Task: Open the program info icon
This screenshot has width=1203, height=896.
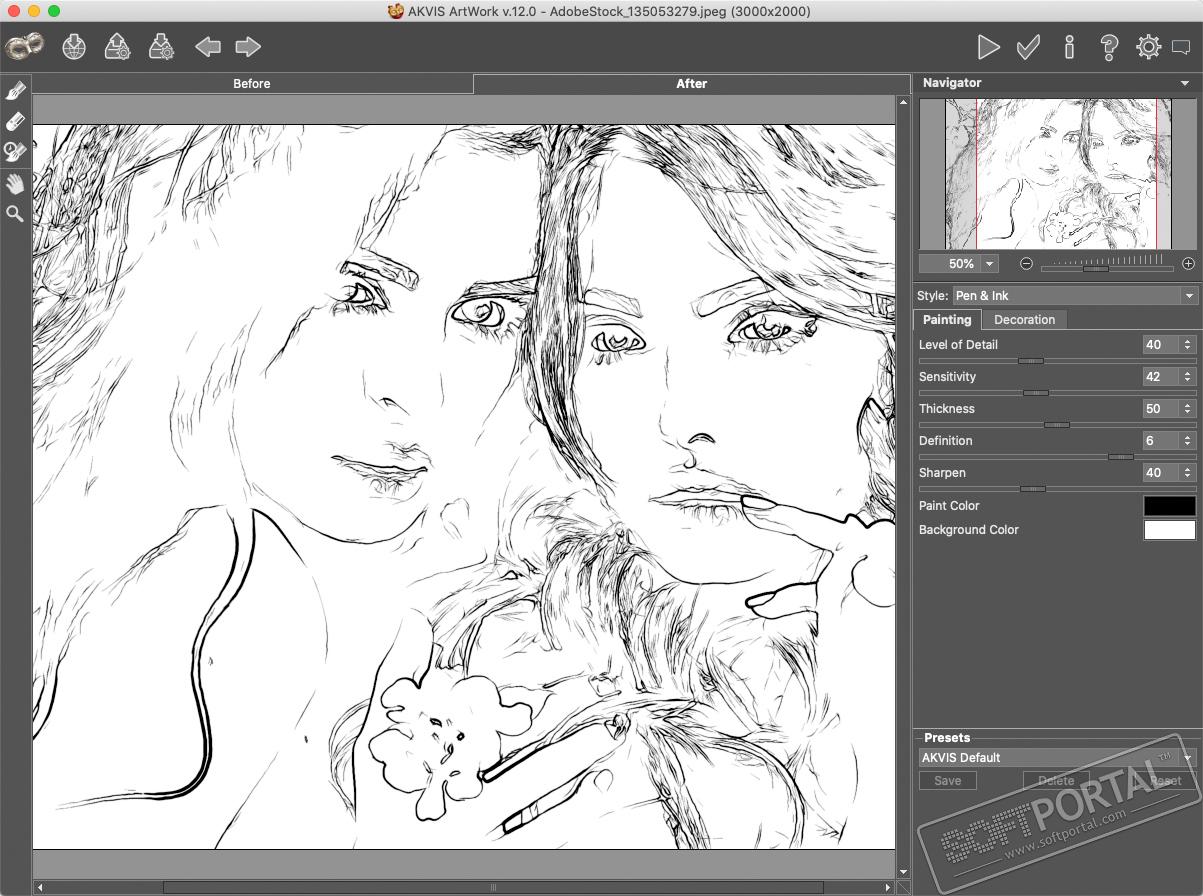Action: click(1069, 47)
